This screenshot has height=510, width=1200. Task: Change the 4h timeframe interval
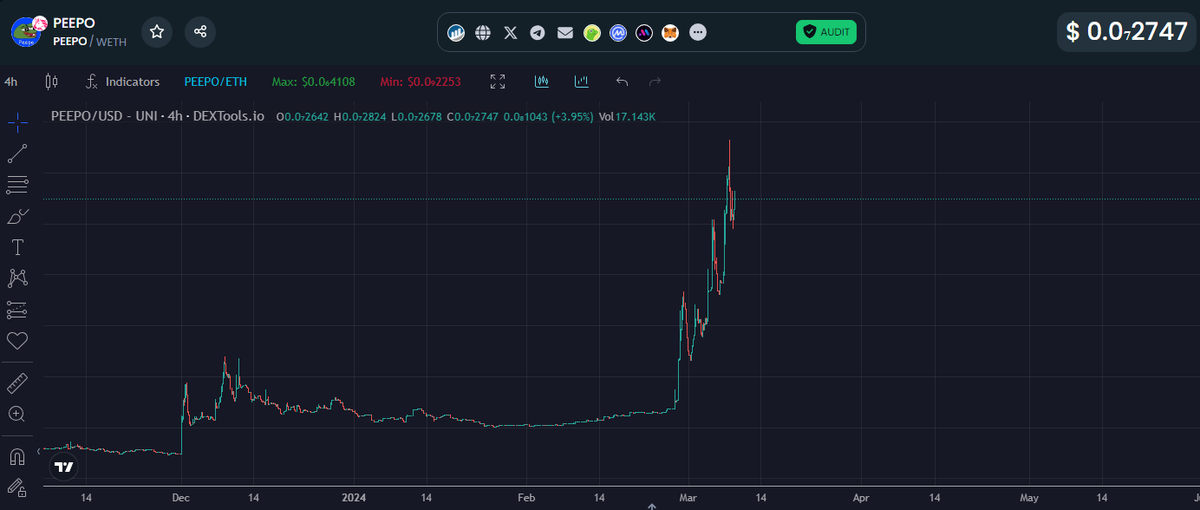11,82
